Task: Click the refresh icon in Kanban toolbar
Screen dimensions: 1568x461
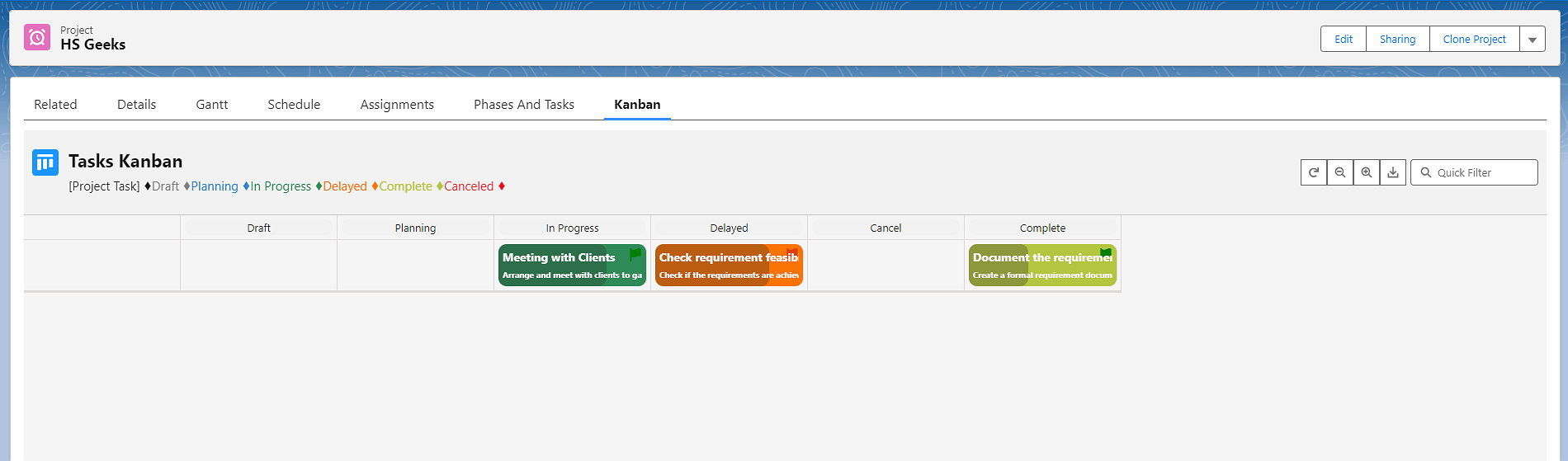Action: tap(1313, 172)
